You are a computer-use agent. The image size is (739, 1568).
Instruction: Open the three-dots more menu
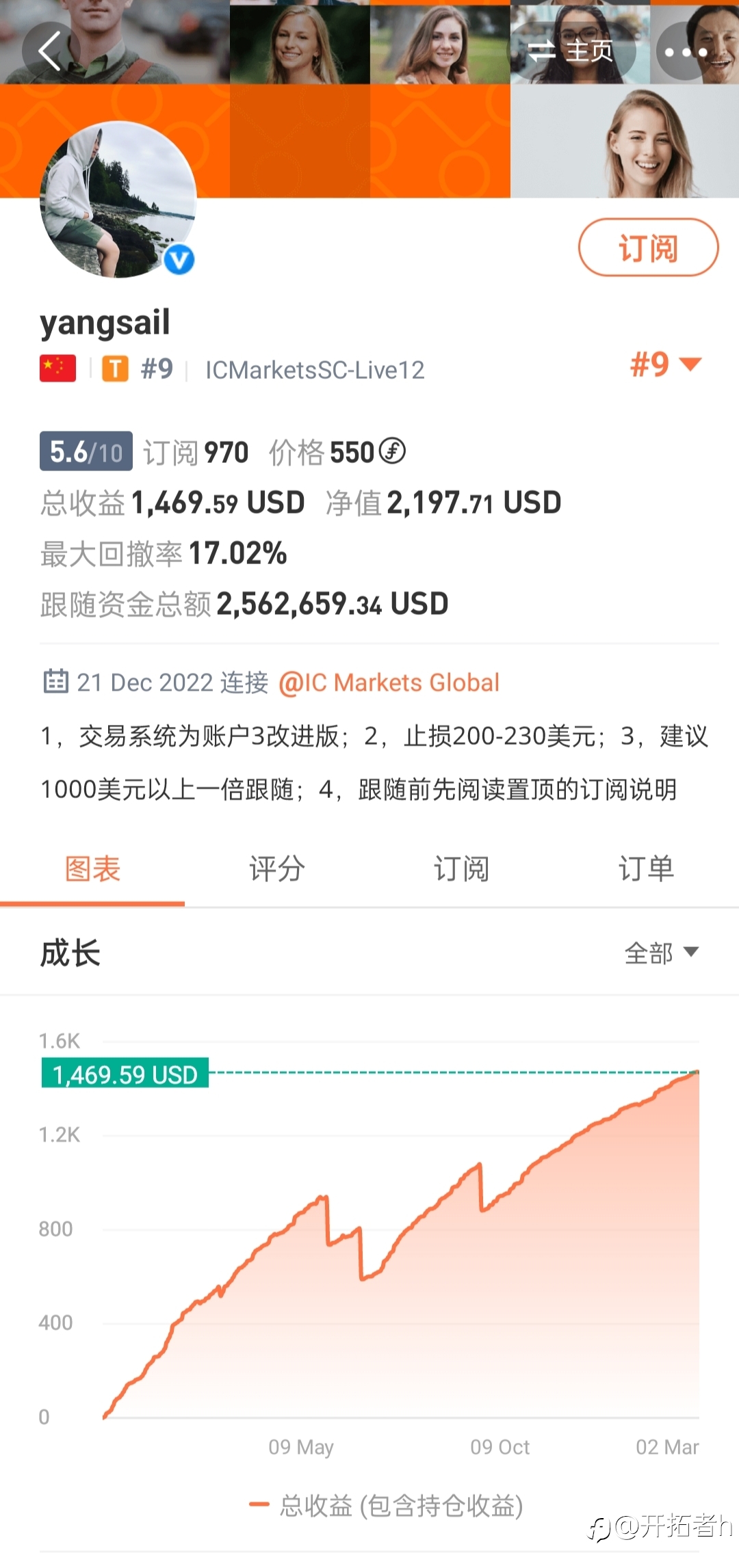(686, 51)
